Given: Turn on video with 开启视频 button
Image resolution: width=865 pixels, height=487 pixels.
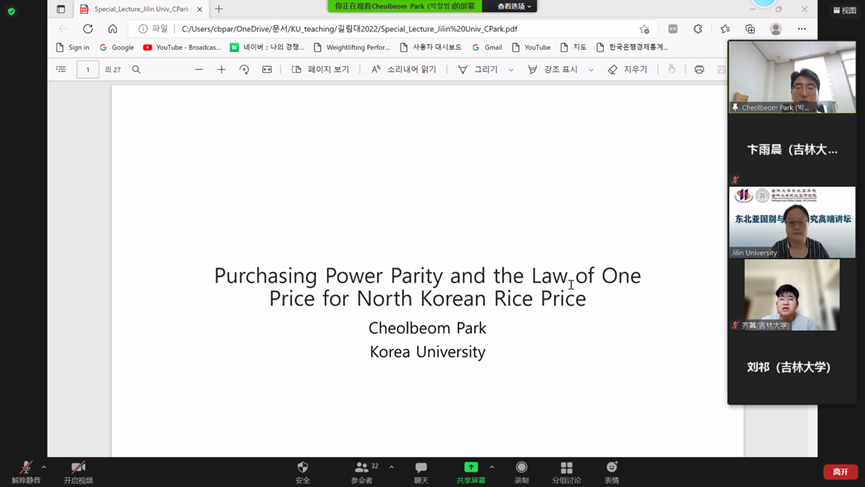Looking at the screenshot, I should (78, 468).
